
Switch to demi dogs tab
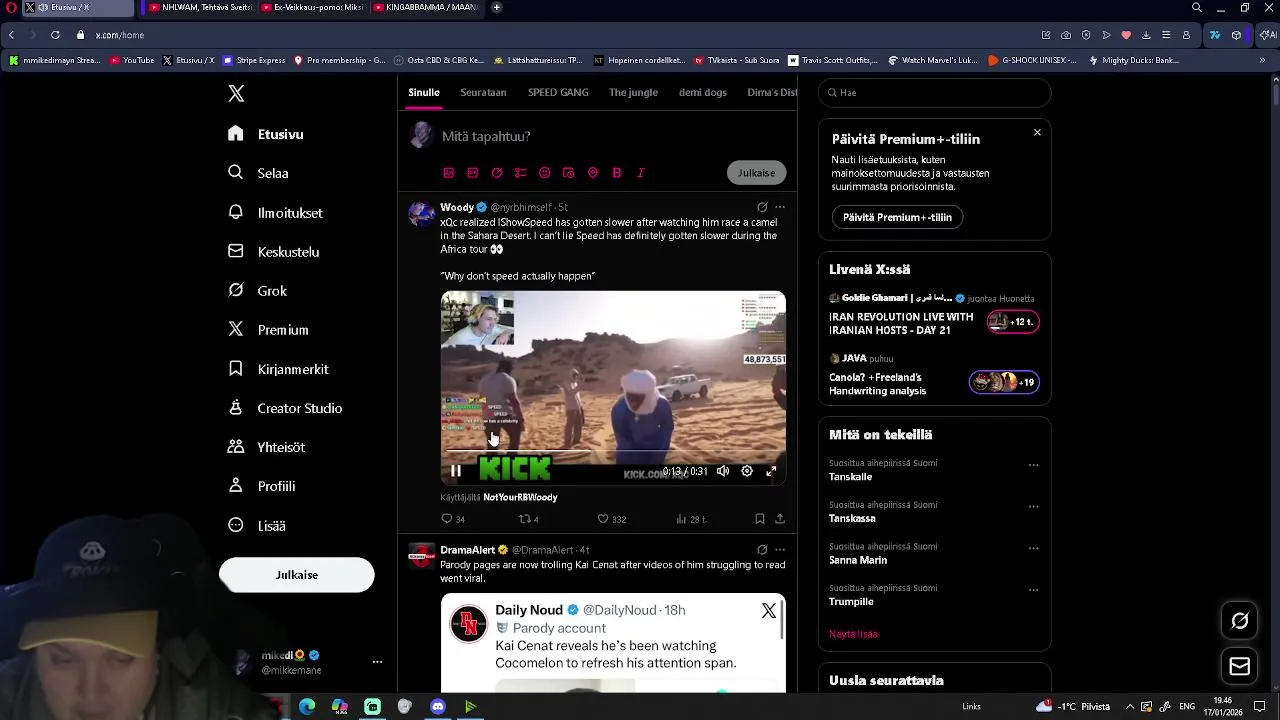(703, 92)
